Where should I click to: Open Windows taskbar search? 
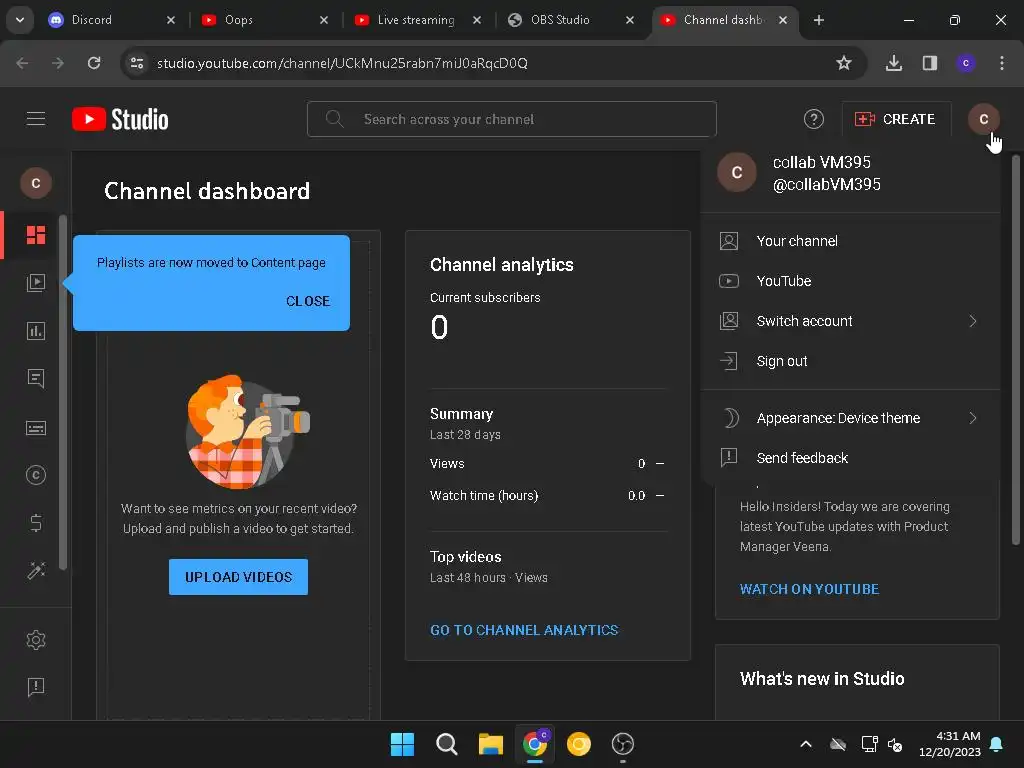[x=447, y=744]
